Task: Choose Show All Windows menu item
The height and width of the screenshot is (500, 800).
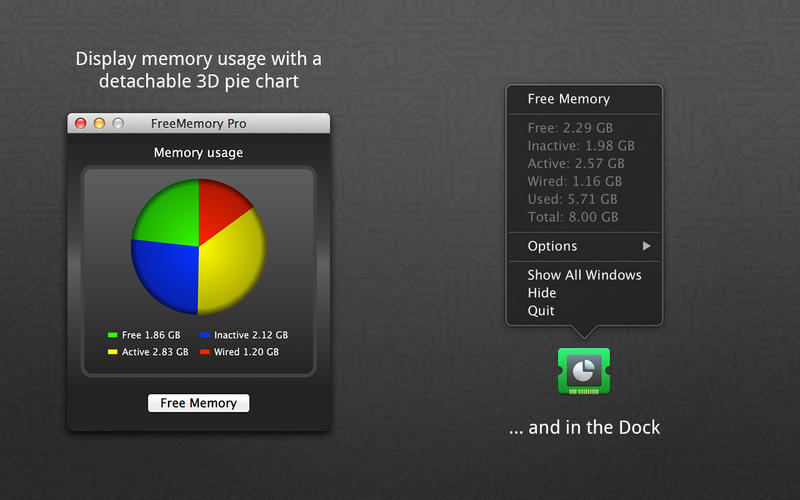Action: click(x=584, y=275)
